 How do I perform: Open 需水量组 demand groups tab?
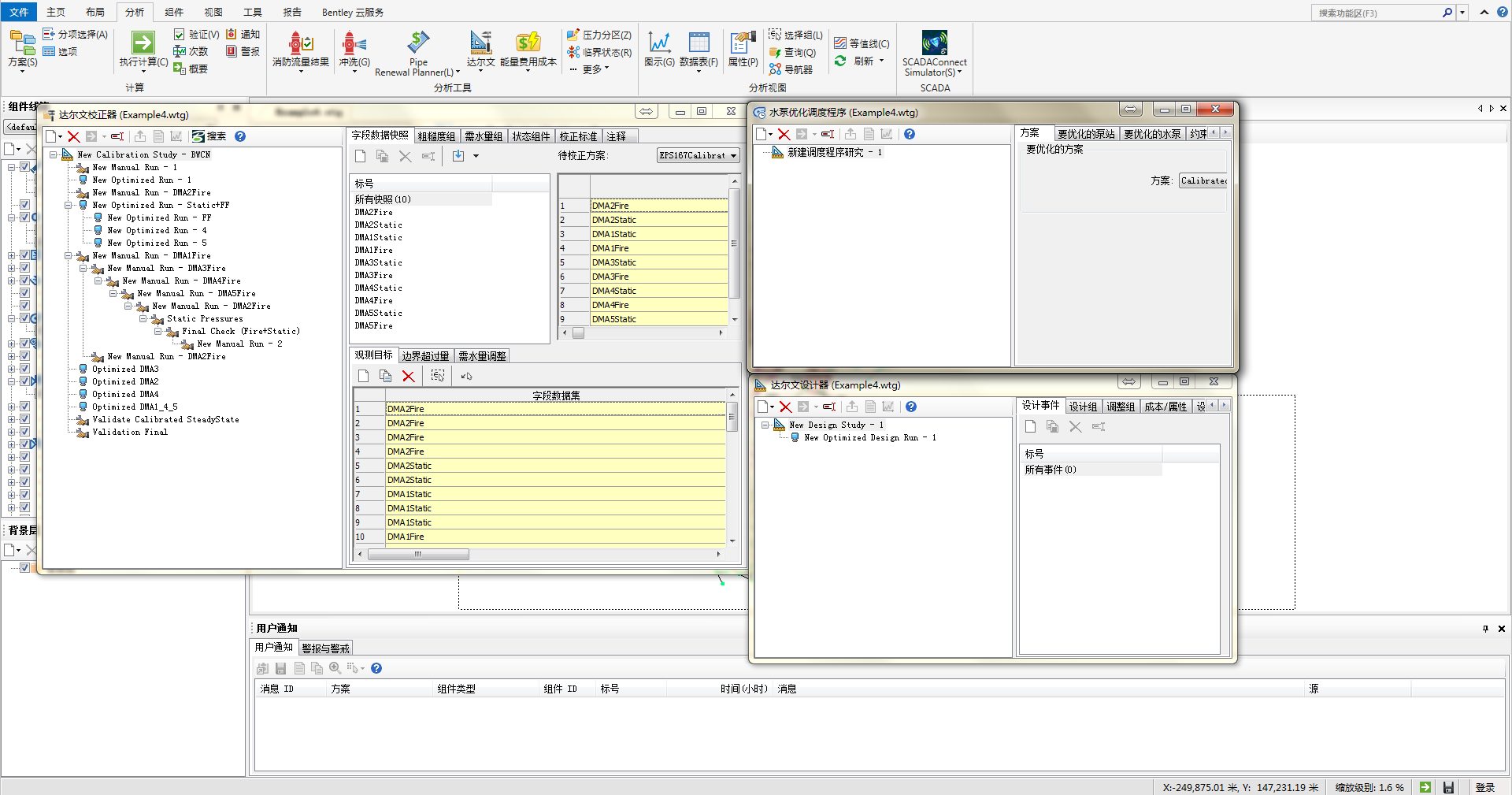[x=484, y=136]
